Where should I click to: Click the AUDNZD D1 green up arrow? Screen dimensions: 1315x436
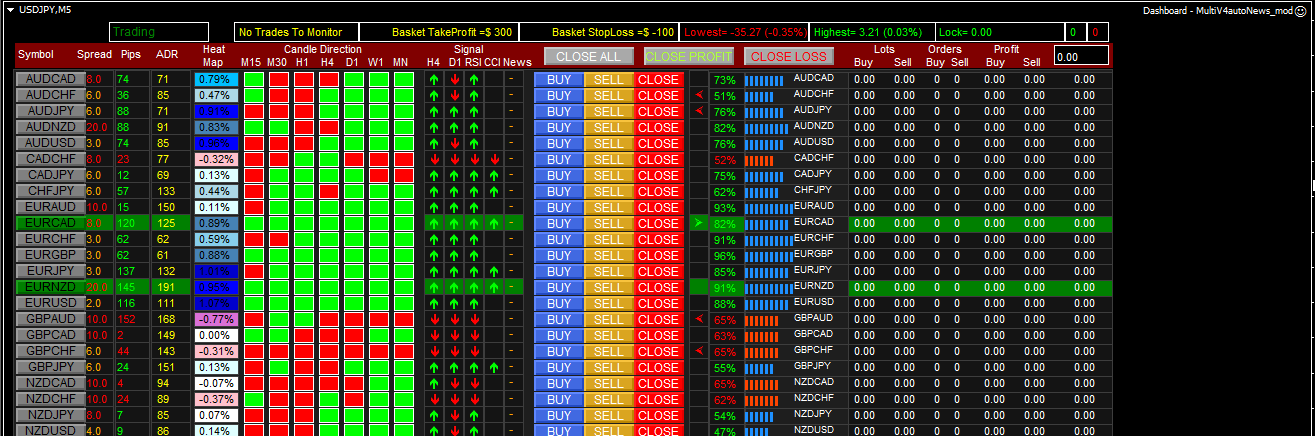click(454, 127)
